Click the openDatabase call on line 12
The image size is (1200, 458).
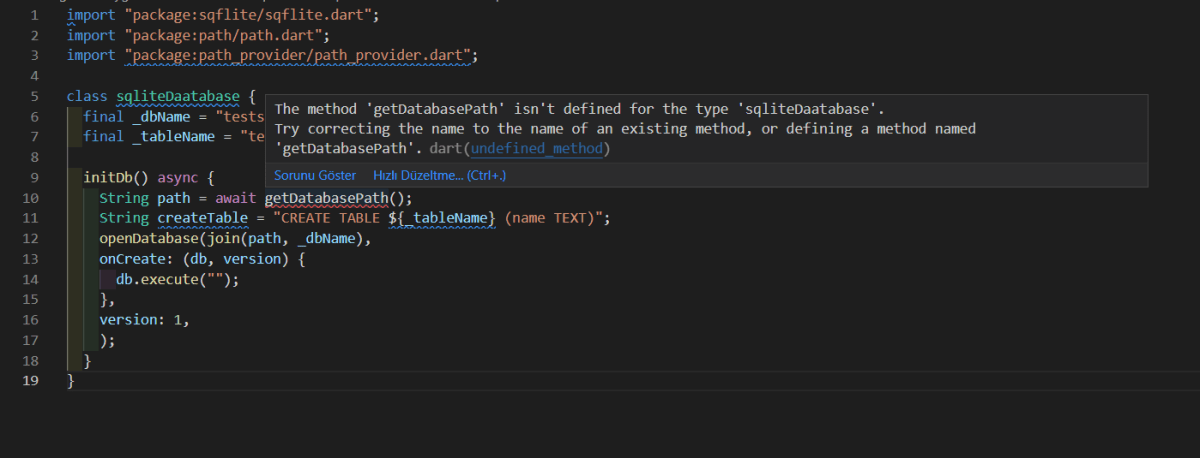click(148, 238)
